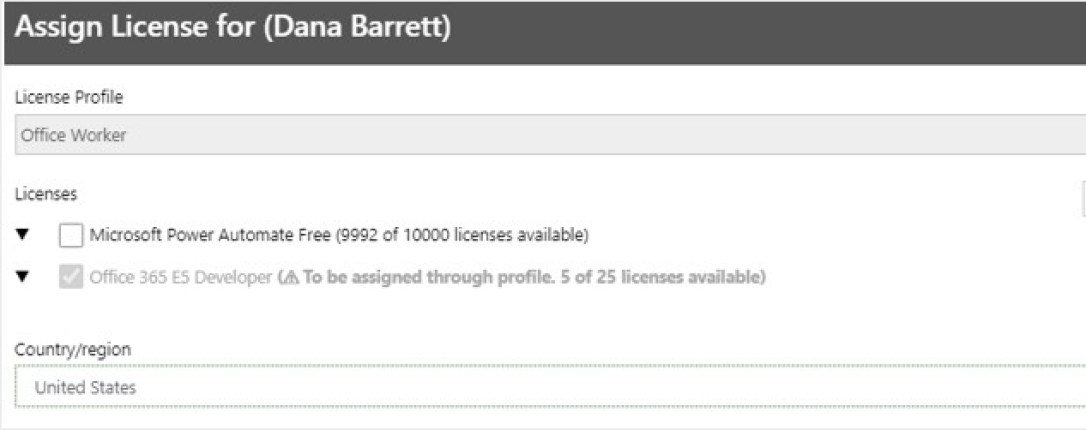This screenshot has width=1086, height=430.
Task: Toggle the greyed Office 365 E5 Developer checkbox
Action: point(71,278)
